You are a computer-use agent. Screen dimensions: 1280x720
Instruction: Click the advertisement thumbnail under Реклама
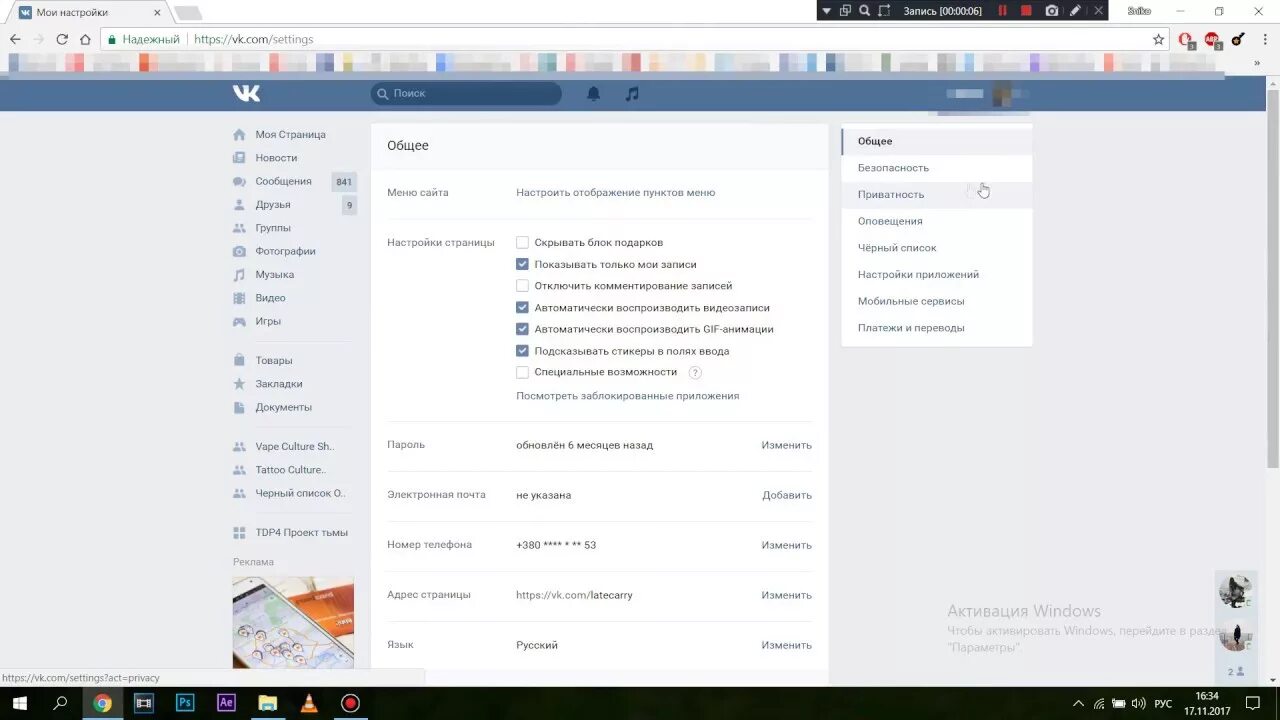coord(293,622)
